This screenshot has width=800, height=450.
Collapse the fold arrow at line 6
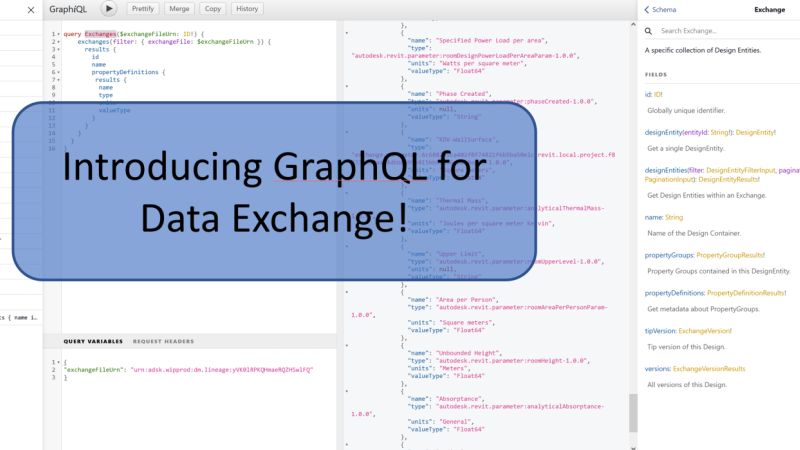pyautogui.click(x=58, y=72)
